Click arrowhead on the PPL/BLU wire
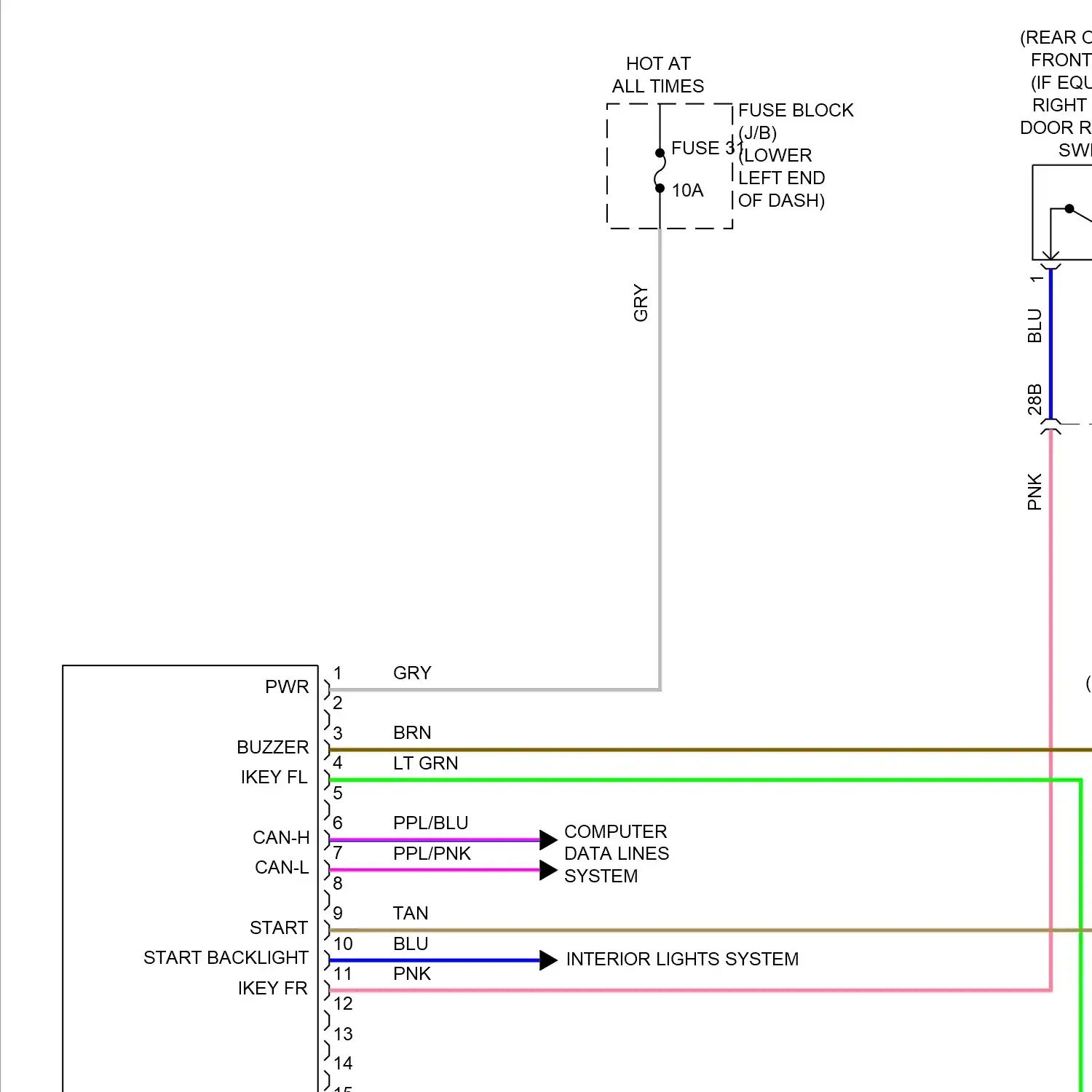 tap(548, 839)
